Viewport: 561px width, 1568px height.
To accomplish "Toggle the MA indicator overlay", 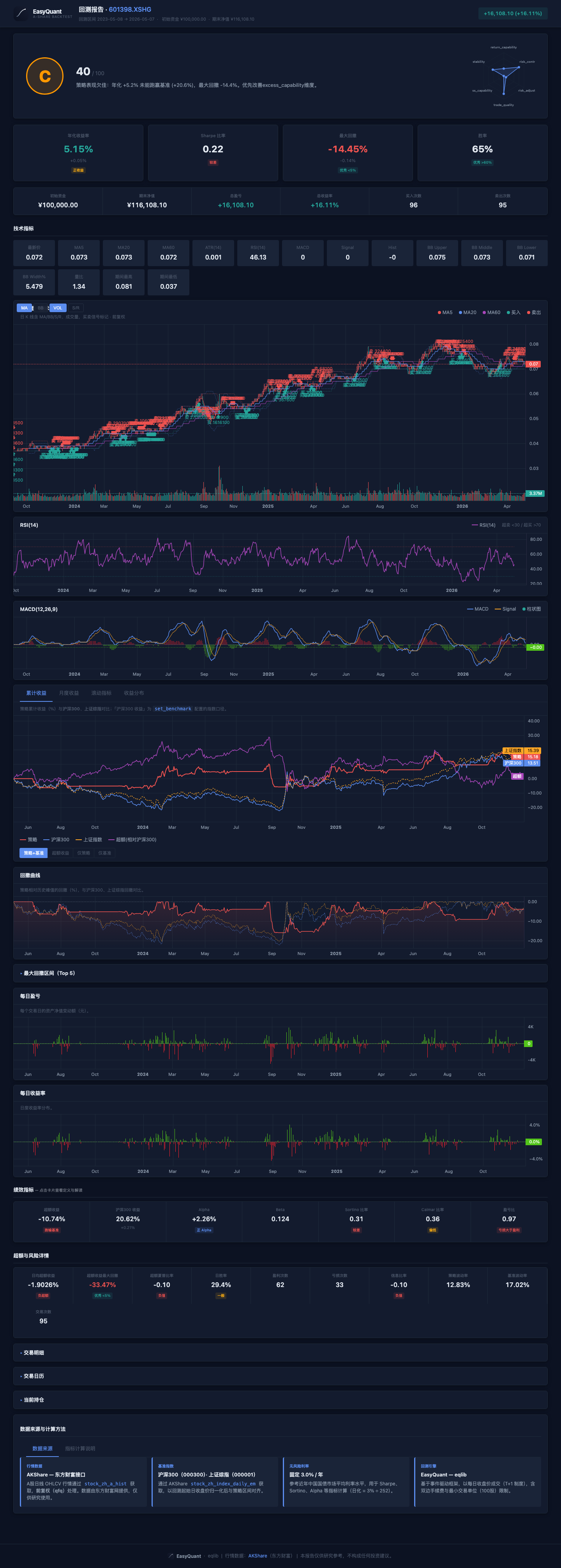I will (24, 308).
